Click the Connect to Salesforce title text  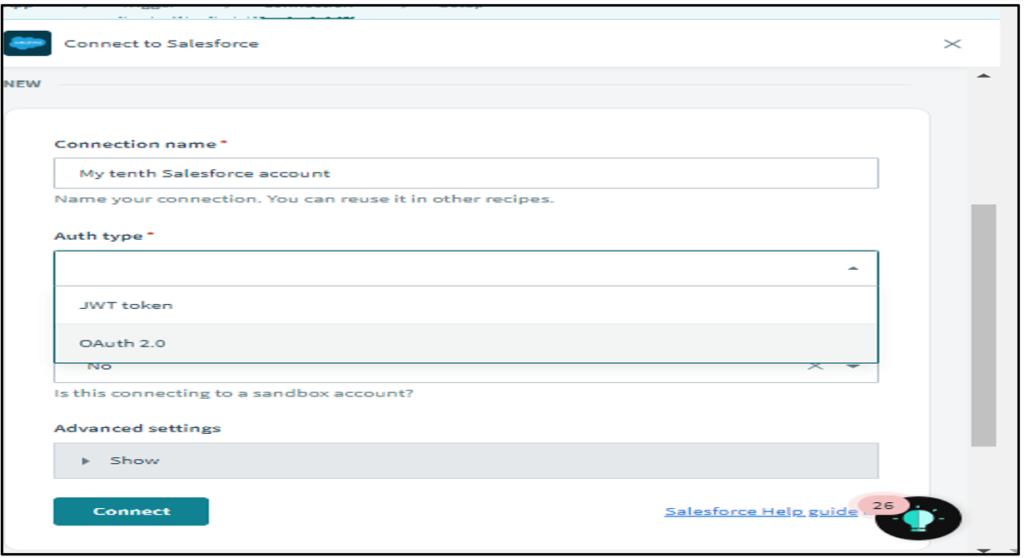pyautogui.click(x=161, y=44)
